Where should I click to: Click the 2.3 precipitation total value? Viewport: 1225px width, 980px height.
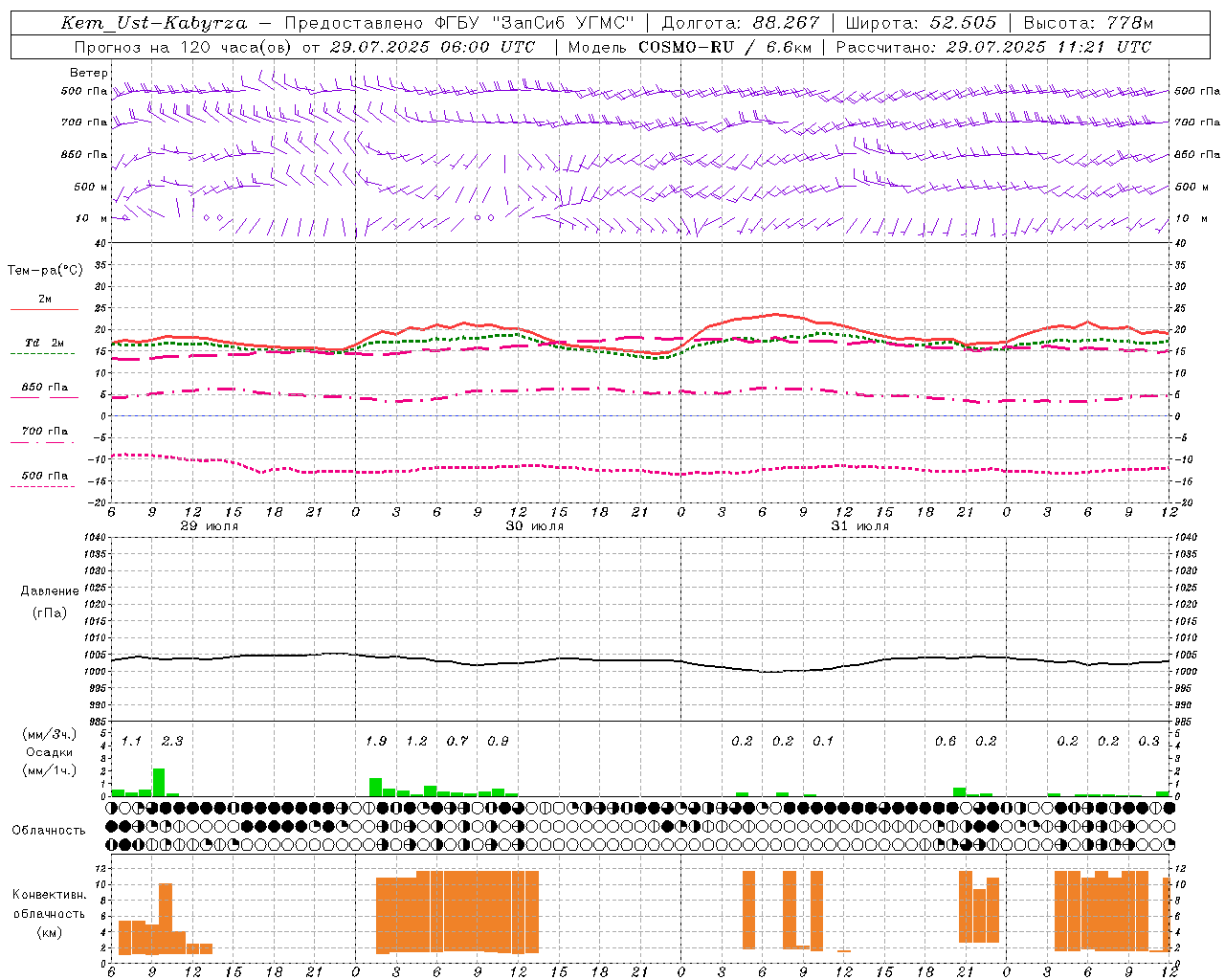point(172,741)
